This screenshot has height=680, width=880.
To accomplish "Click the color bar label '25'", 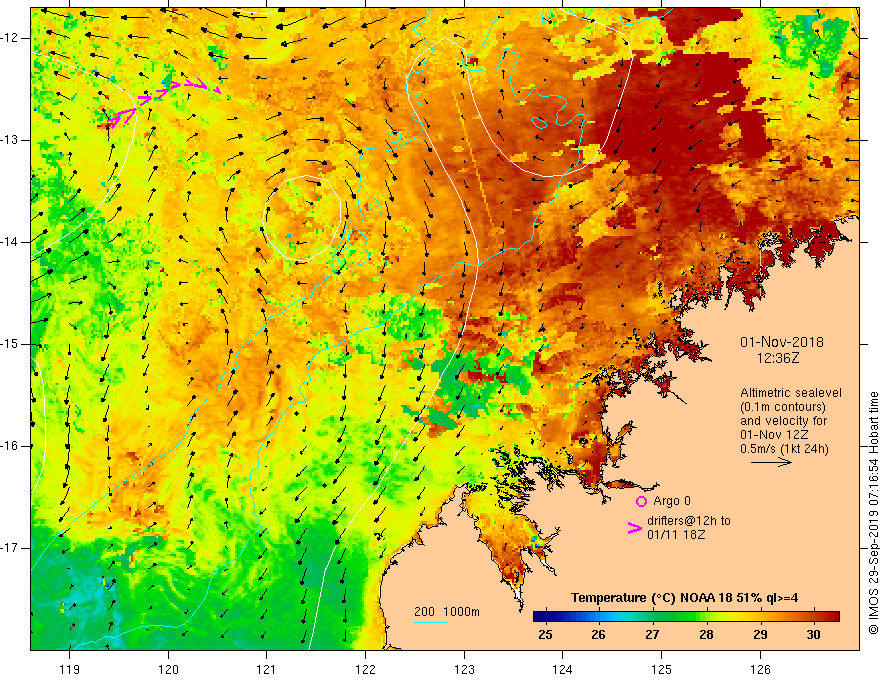I will [545, 635].
